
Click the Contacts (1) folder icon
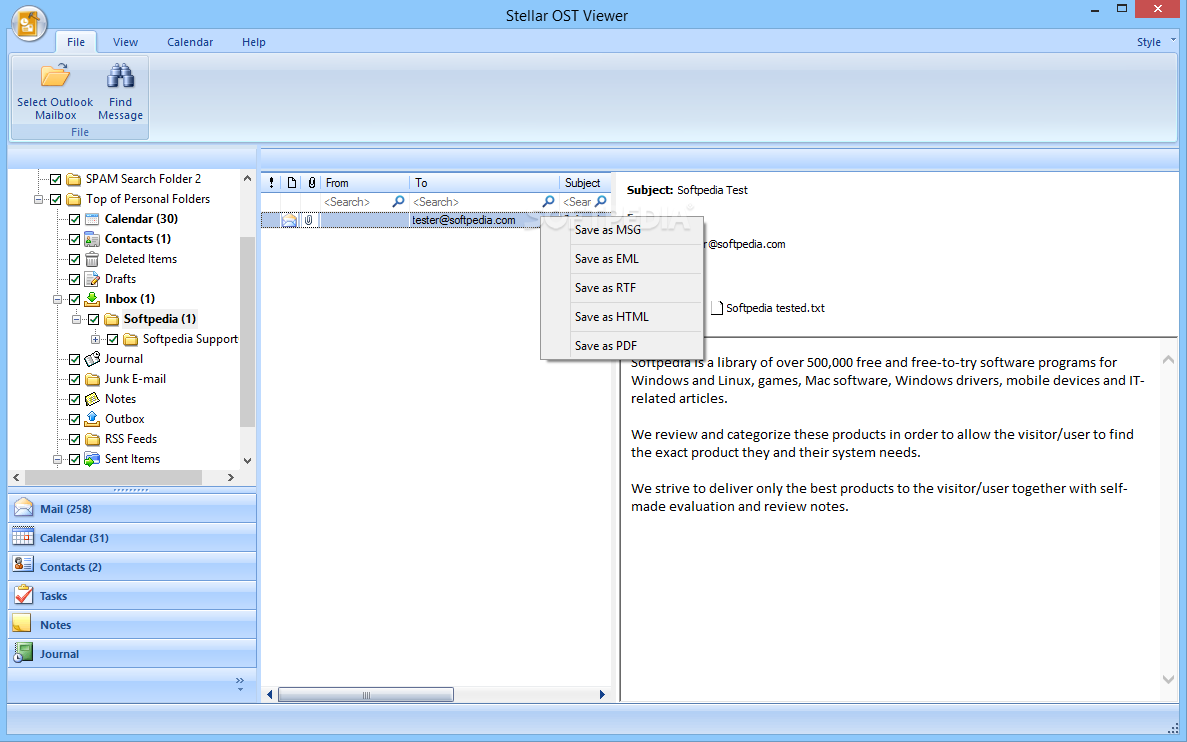[x=92, y=238]
